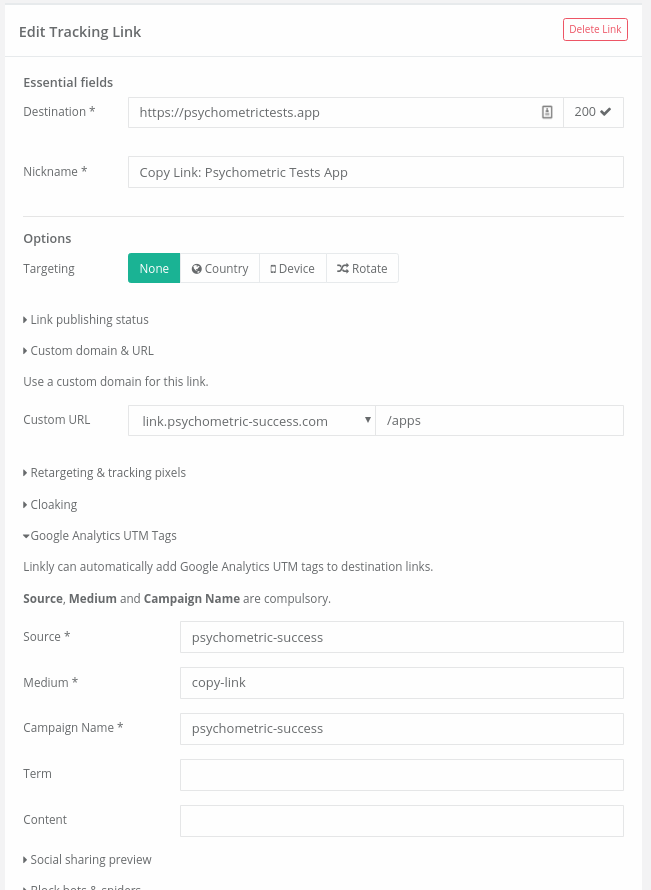Expand Retargeting & tracking pixels section

[x=107, y=473]
